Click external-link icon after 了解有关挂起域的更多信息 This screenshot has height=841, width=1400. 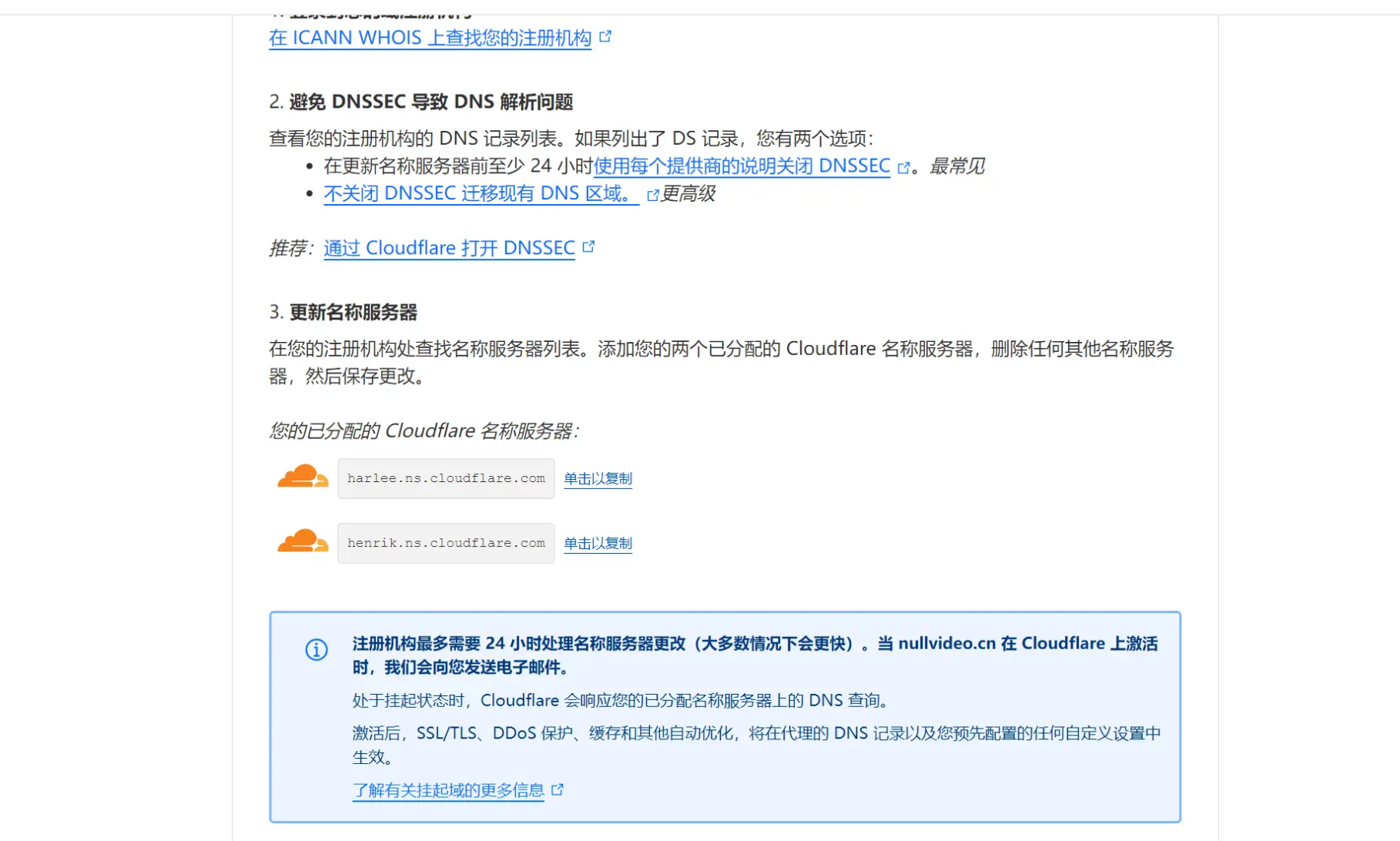click(558, 789)
